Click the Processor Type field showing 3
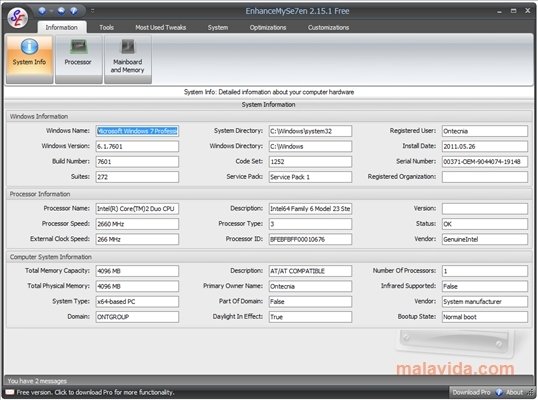 coord(310,224)
